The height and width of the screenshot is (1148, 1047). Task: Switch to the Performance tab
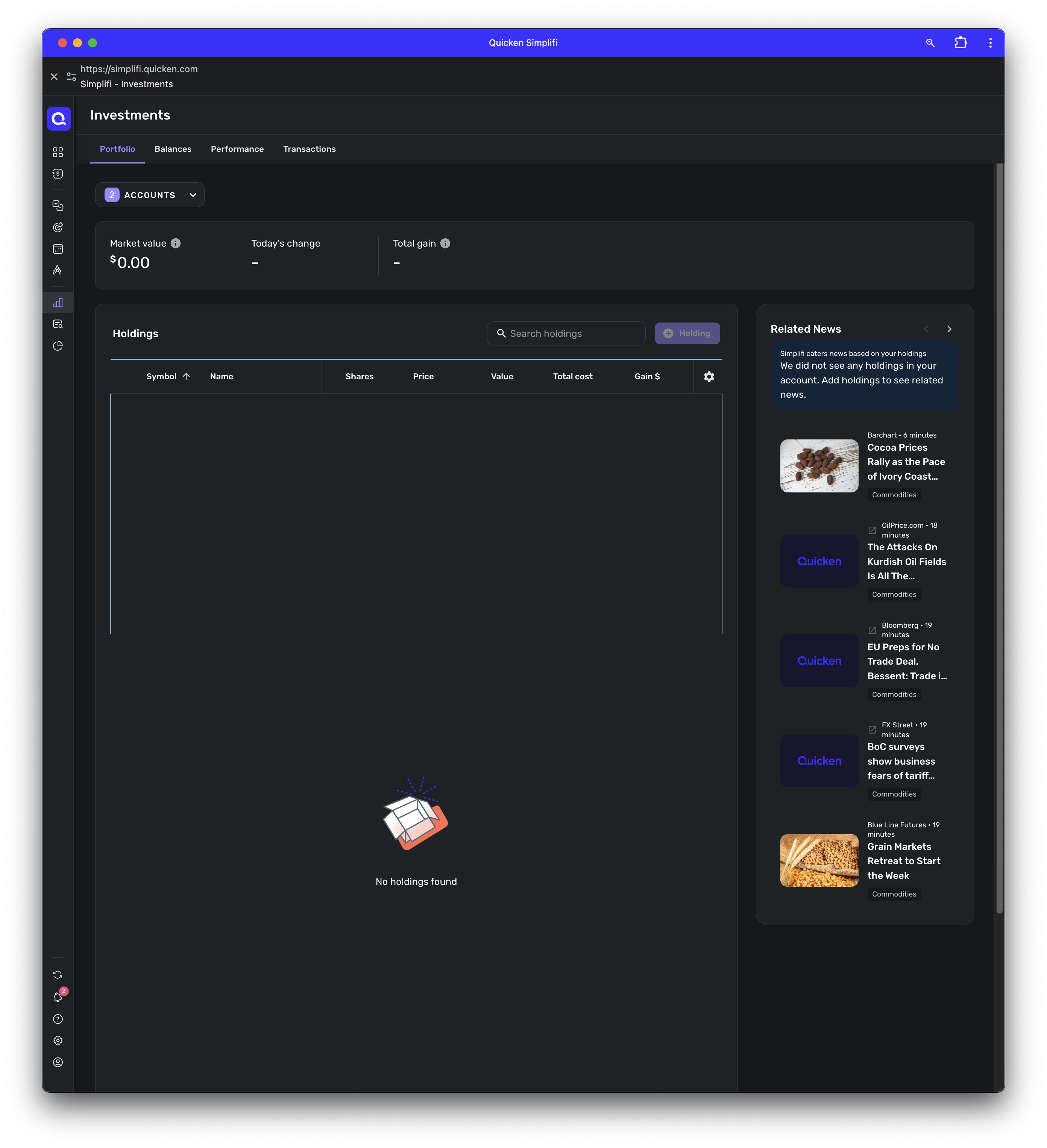click(x=237, y=149)
